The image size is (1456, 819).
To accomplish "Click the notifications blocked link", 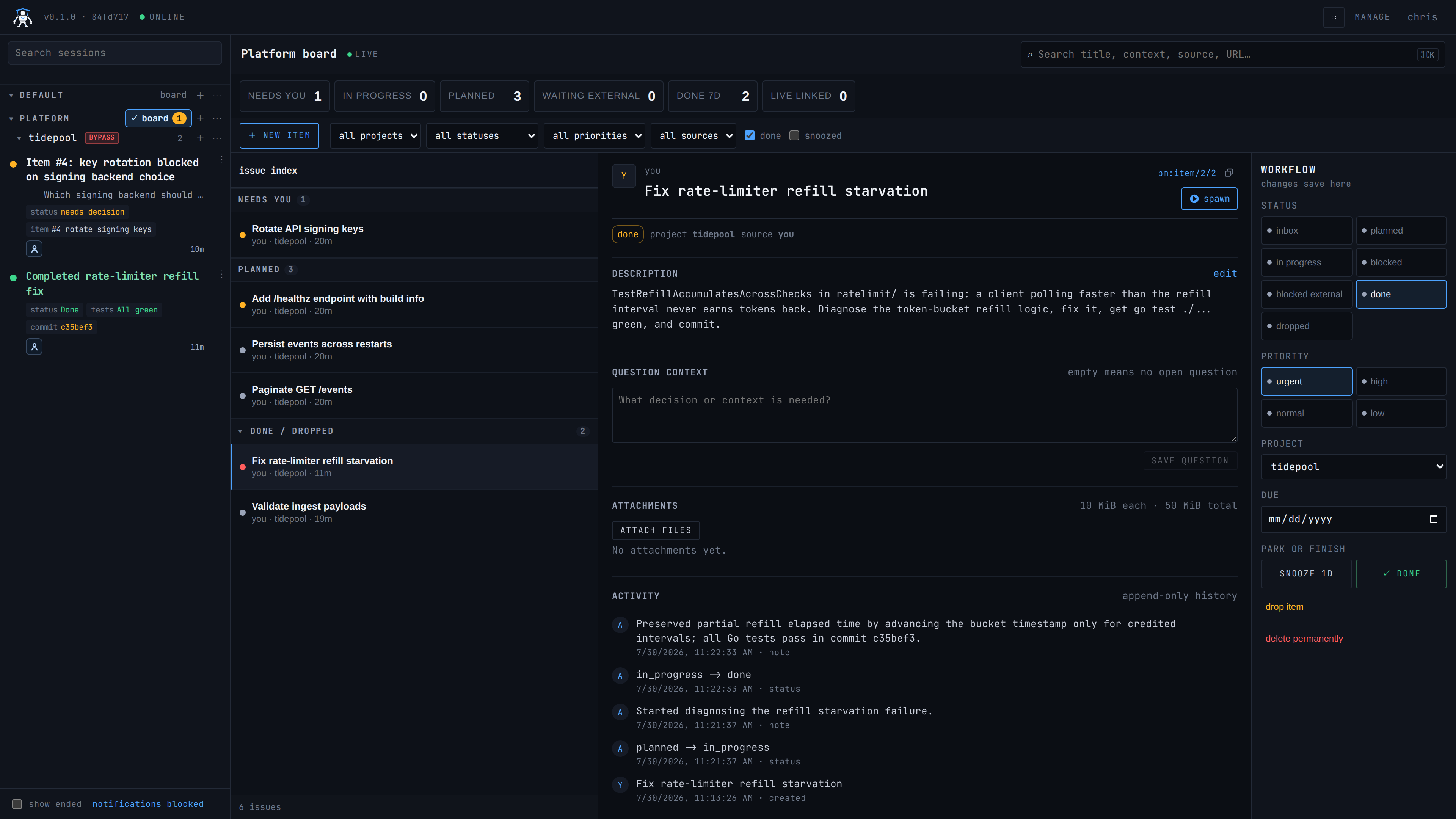I will 148,804.
